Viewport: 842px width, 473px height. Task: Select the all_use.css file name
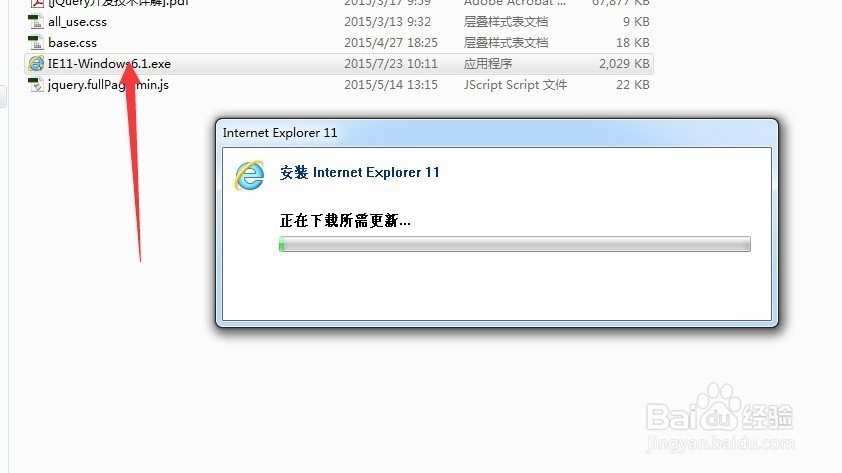point(77,22)
